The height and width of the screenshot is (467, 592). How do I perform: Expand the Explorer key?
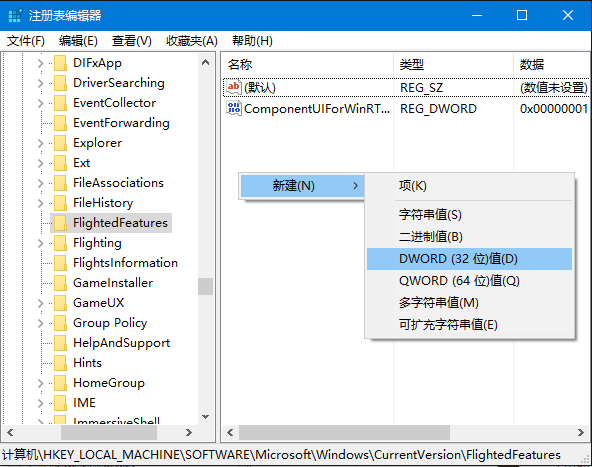point(41,143)
